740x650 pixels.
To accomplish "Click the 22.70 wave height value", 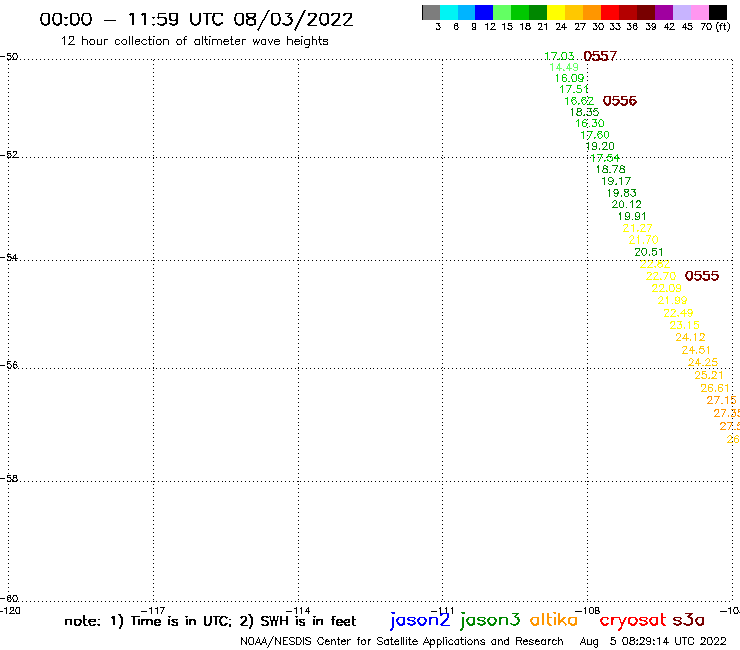I will click(661, 276).
